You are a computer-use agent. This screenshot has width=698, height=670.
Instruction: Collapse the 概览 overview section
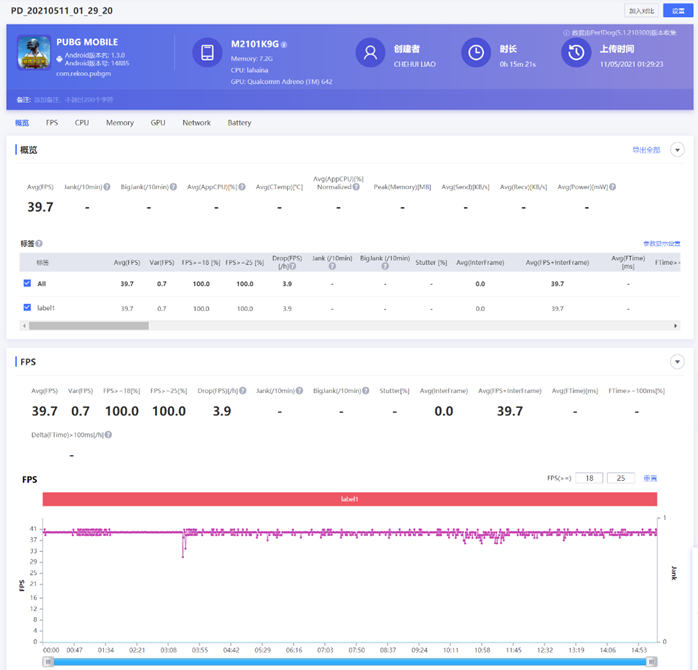[677, 150]
